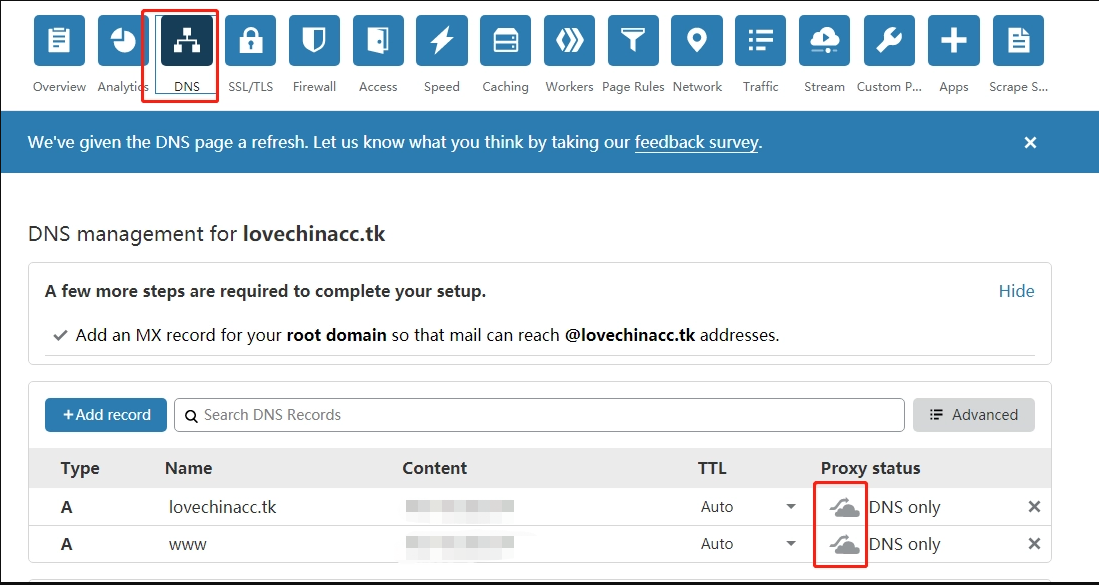1099x585 pixels.
Task: Open the Speed lightning bolt icon
Action: pos(442,41)
